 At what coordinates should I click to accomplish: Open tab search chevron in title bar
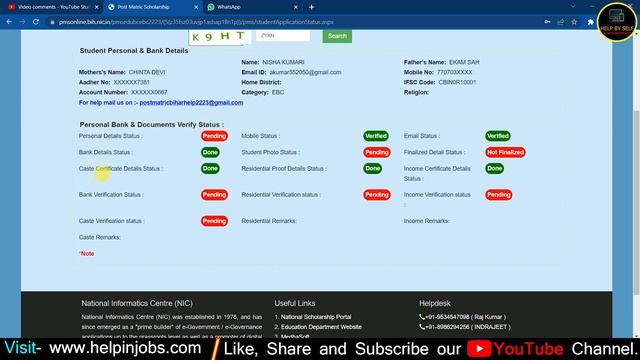(x=573, y=7)
